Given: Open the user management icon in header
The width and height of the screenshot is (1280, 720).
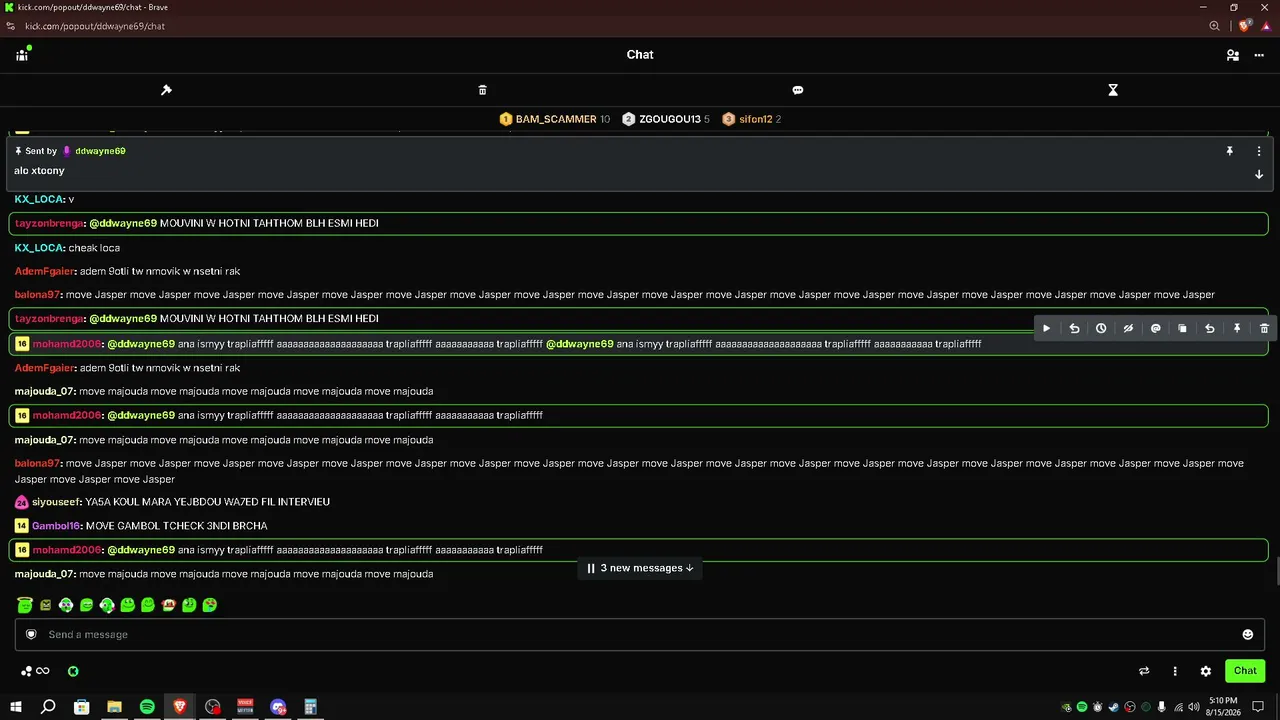Looking at the screenshot, I should tap(1233, 55).
